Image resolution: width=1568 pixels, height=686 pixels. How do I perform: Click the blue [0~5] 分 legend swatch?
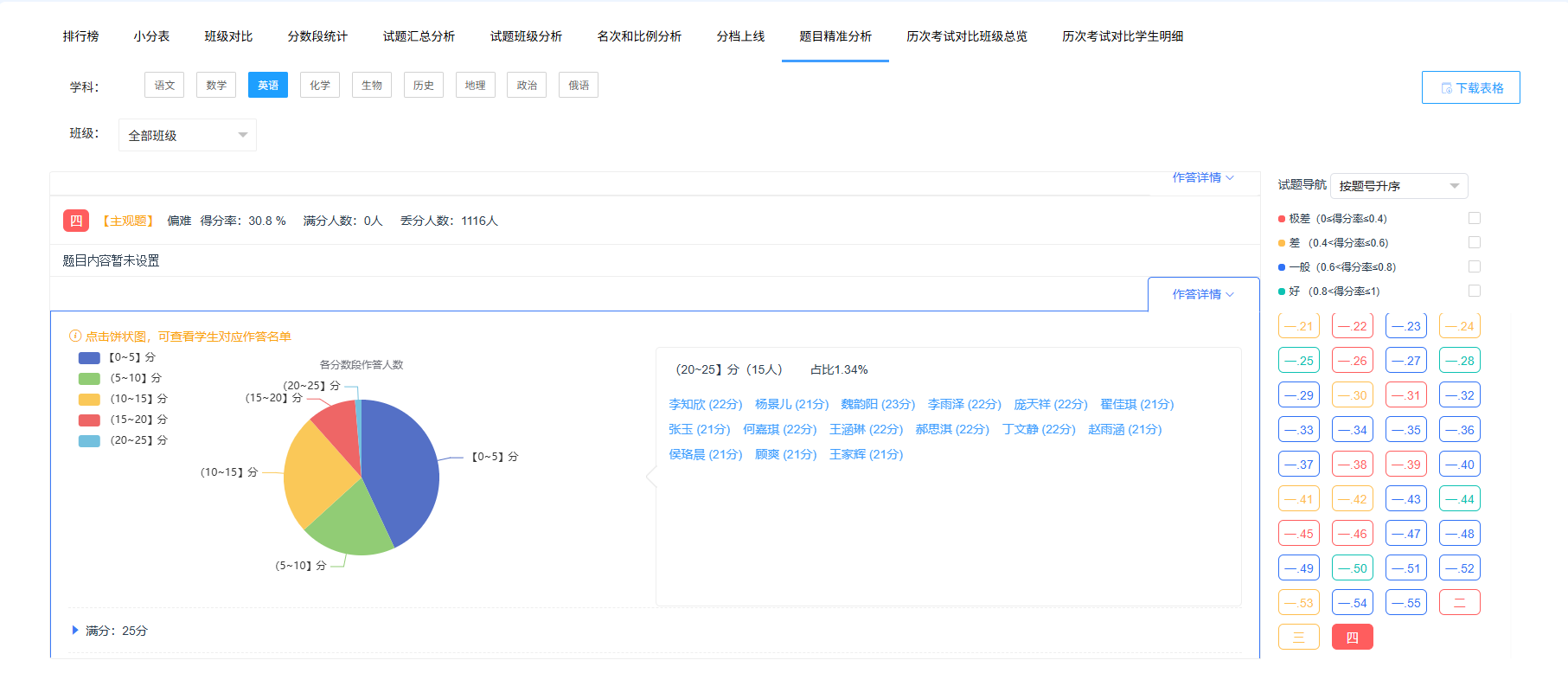point(89,357)
